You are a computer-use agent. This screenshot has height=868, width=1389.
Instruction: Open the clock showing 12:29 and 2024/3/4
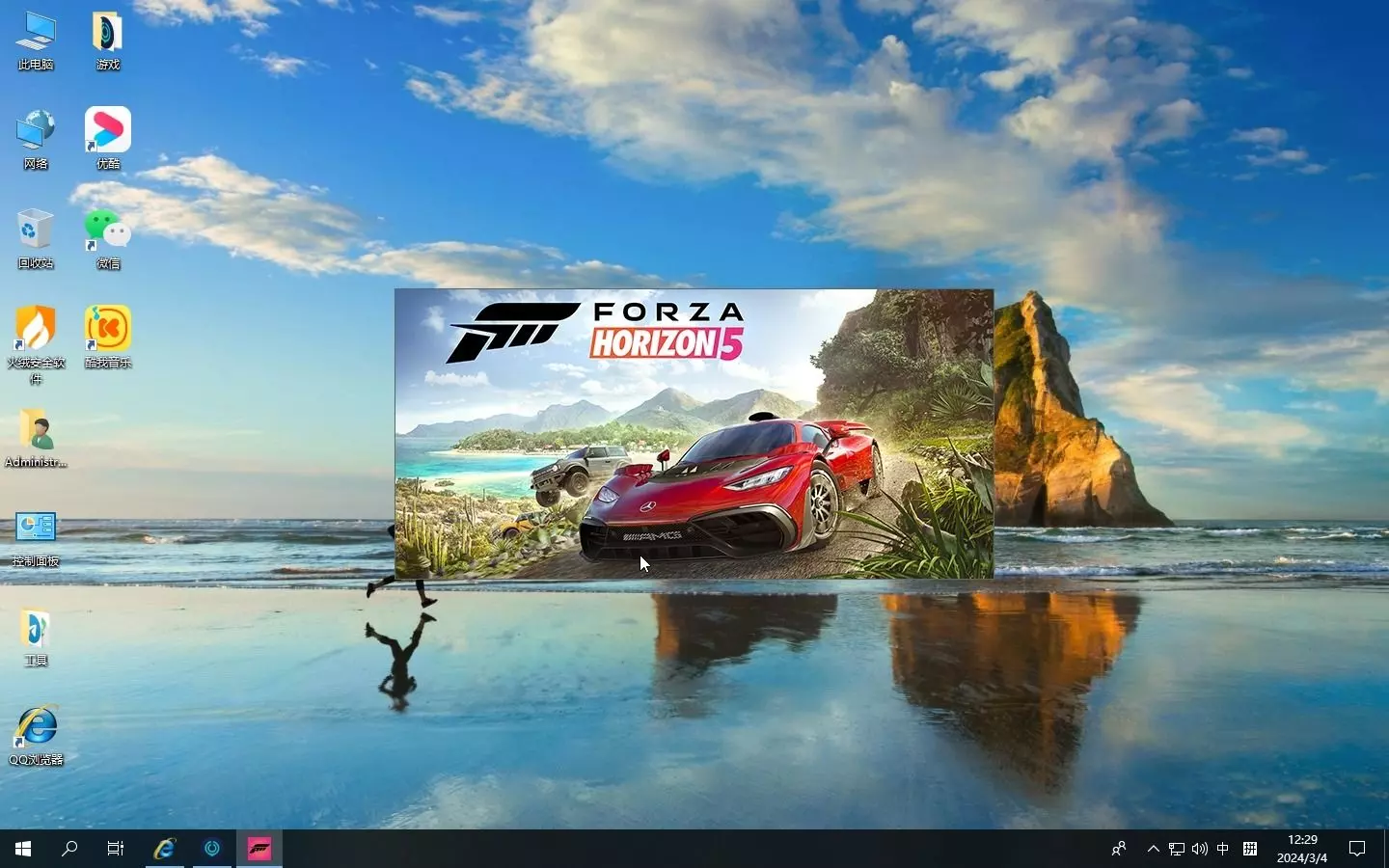[x=1302, y=849]
